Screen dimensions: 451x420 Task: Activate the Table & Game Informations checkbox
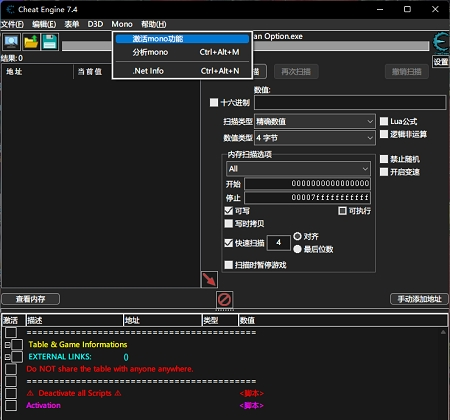point(17,345)
